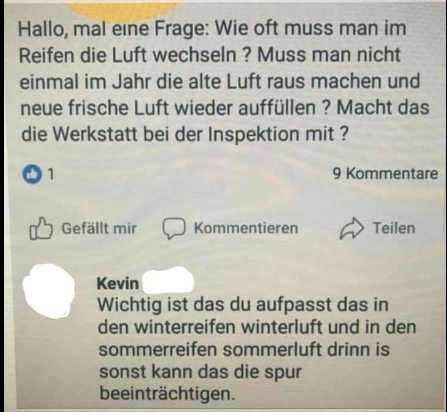447x412 pixels.
Task: Click the word beeinträchtigen in Kevin's comment
Action: 167,394
